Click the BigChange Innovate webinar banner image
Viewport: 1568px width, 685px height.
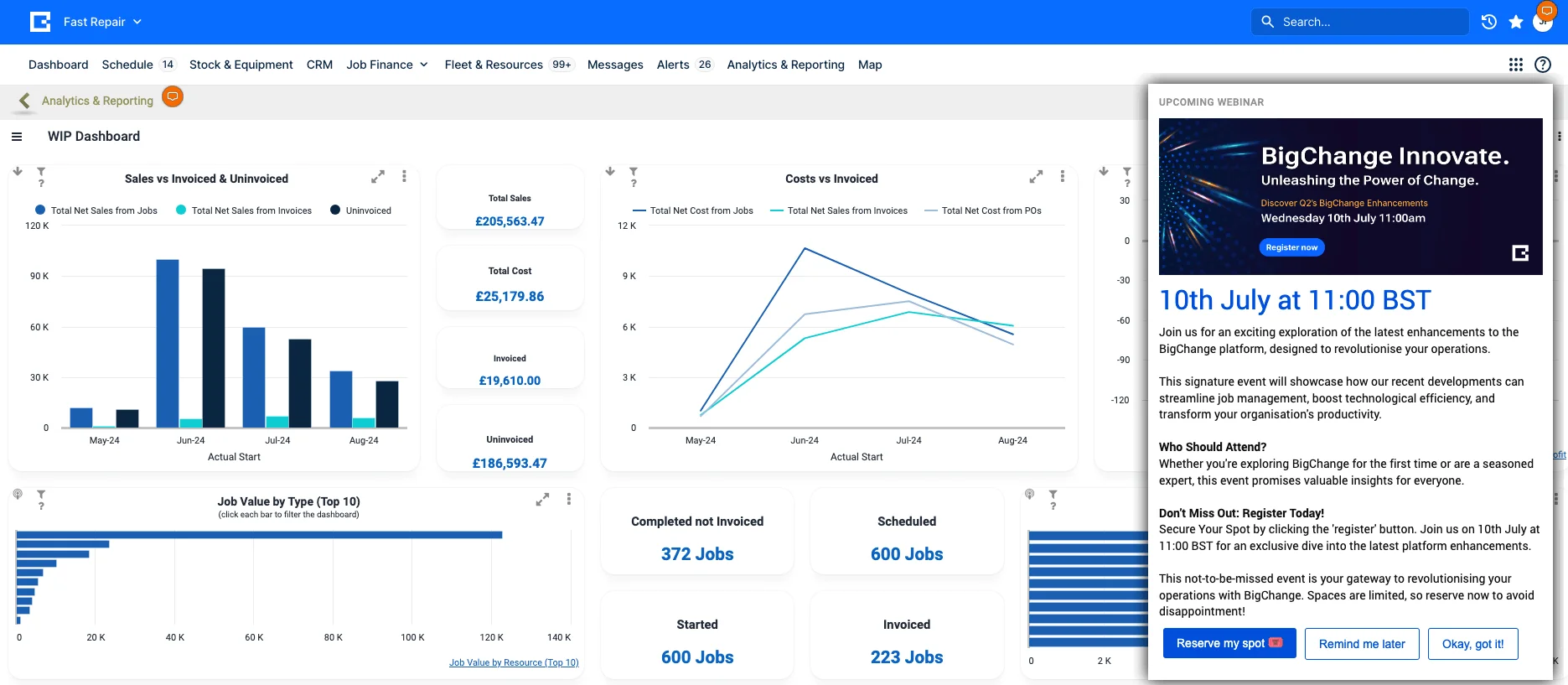click(x=1351, y=196)
